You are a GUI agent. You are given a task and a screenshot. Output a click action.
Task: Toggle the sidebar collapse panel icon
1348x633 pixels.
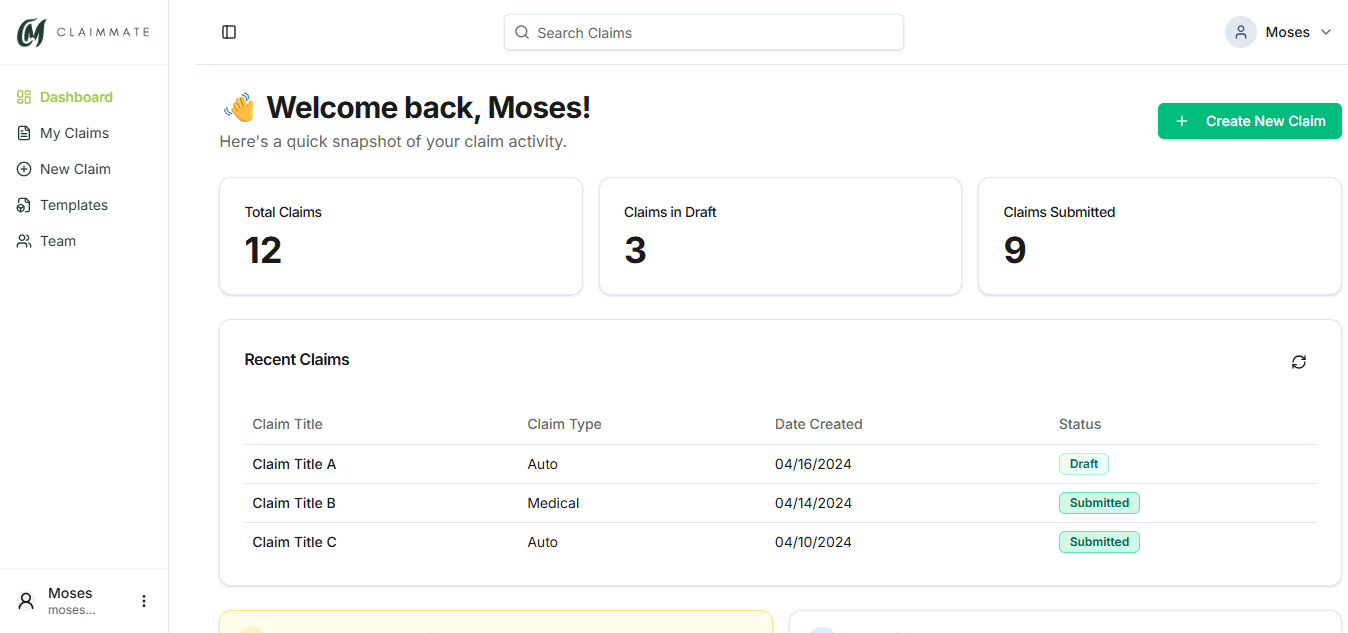coord(229,31)
